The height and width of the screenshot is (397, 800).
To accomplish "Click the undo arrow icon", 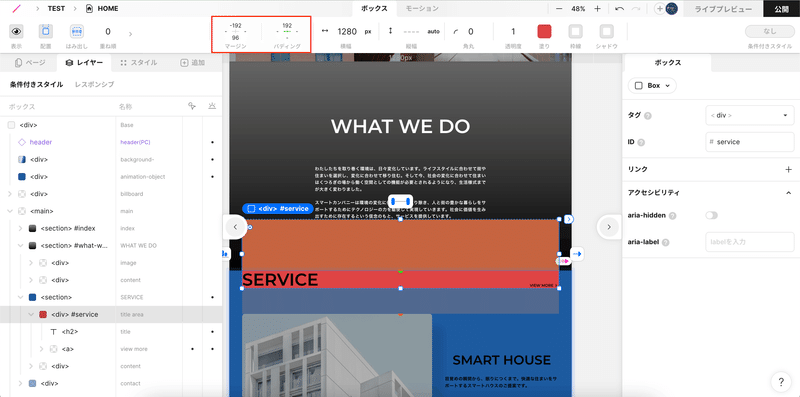I will click(619, 9).
